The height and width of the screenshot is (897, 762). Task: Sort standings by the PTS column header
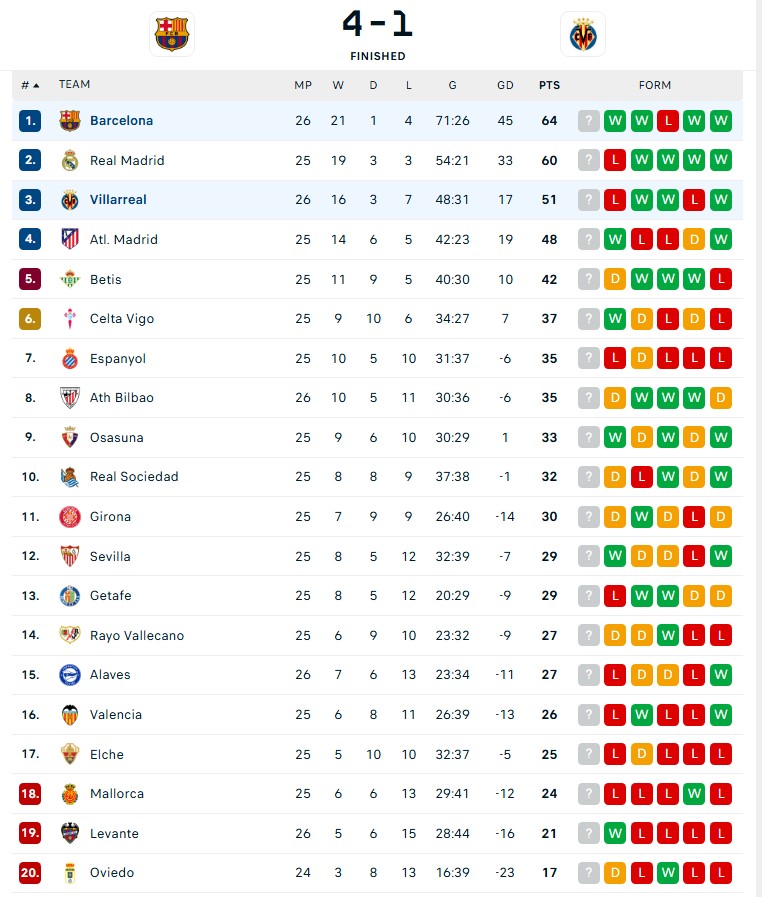[549, 85]
